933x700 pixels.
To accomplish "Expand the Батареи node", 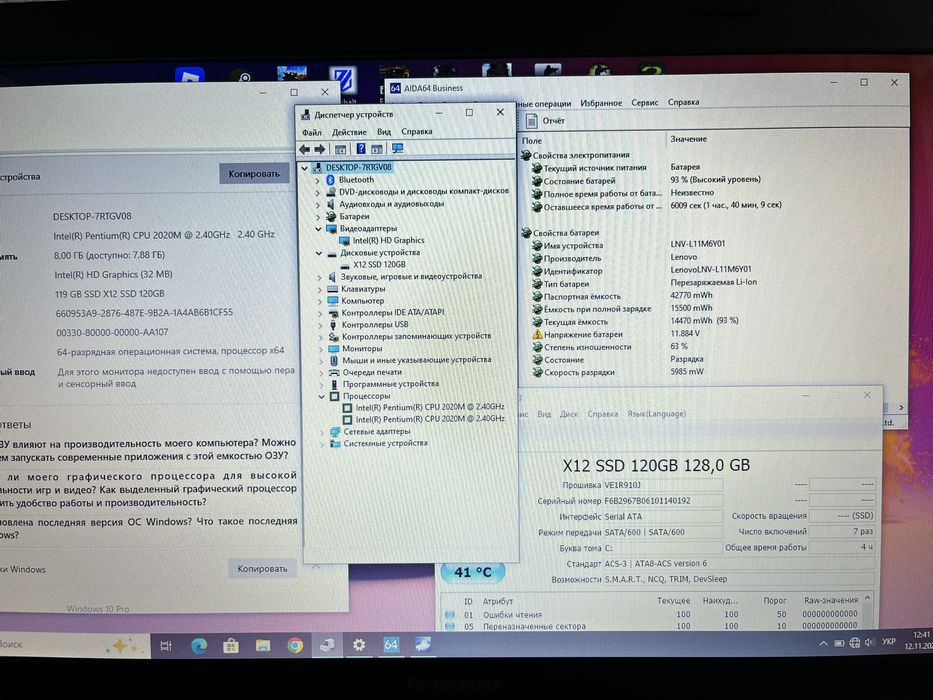I will [x=318, y=217].
